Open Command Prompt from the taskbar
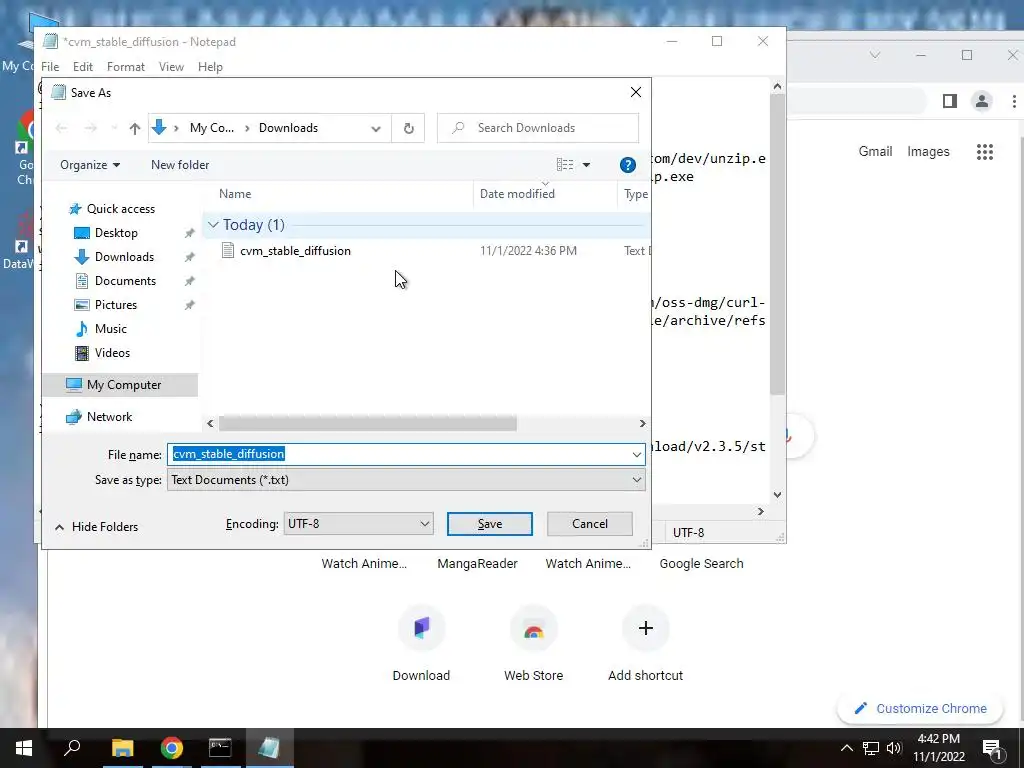The height and width of the screenshot is (768, 1024). [220, 748]
